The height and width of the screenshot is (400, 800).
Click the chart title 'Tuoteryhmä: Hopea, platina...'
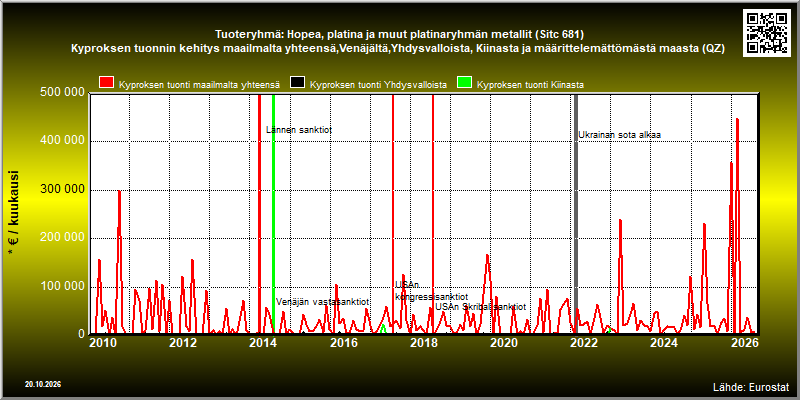[399, 35]
